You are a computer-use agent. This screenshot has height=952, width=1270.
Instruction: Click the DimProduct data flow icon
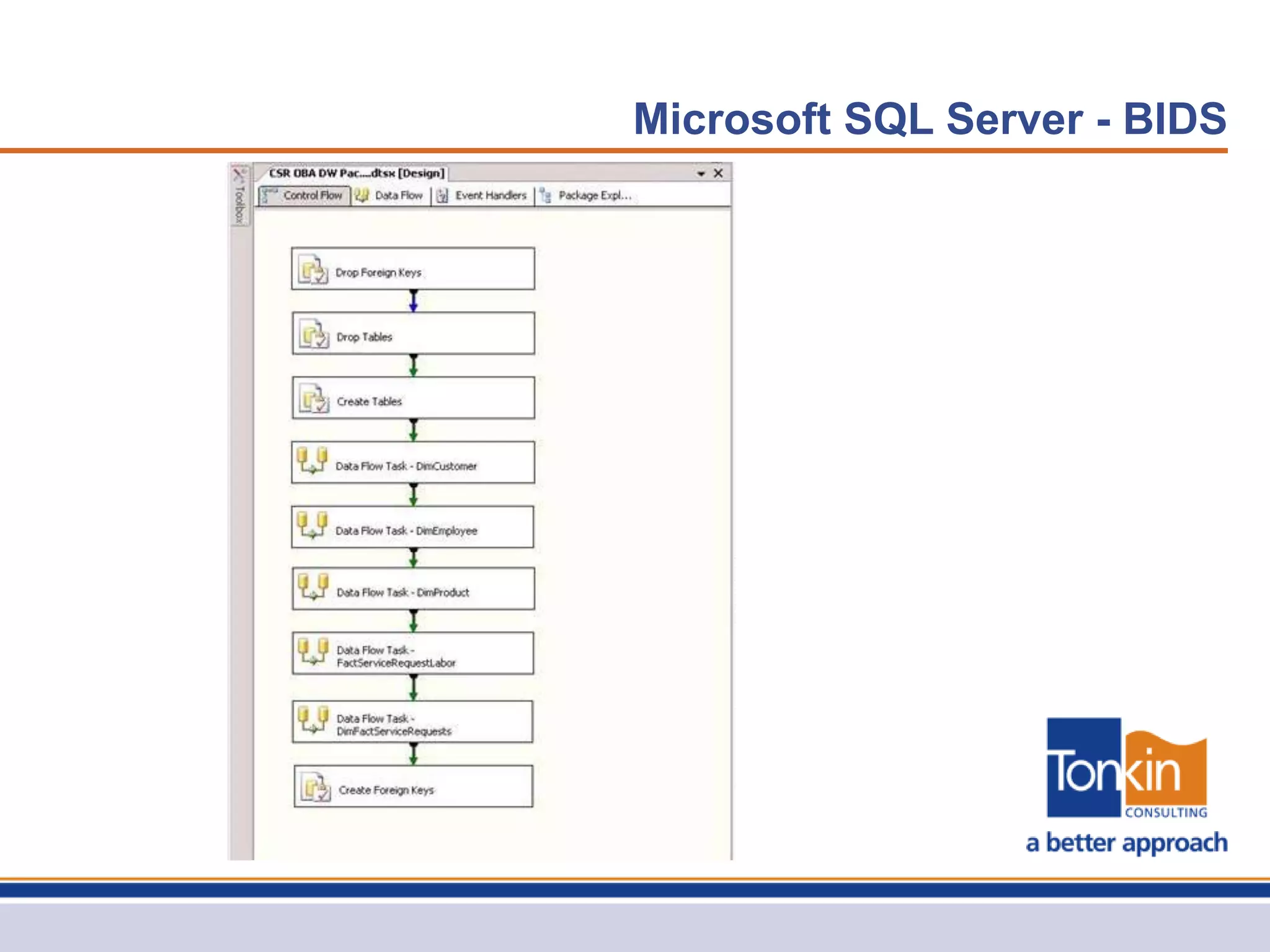tap(313, 586)
